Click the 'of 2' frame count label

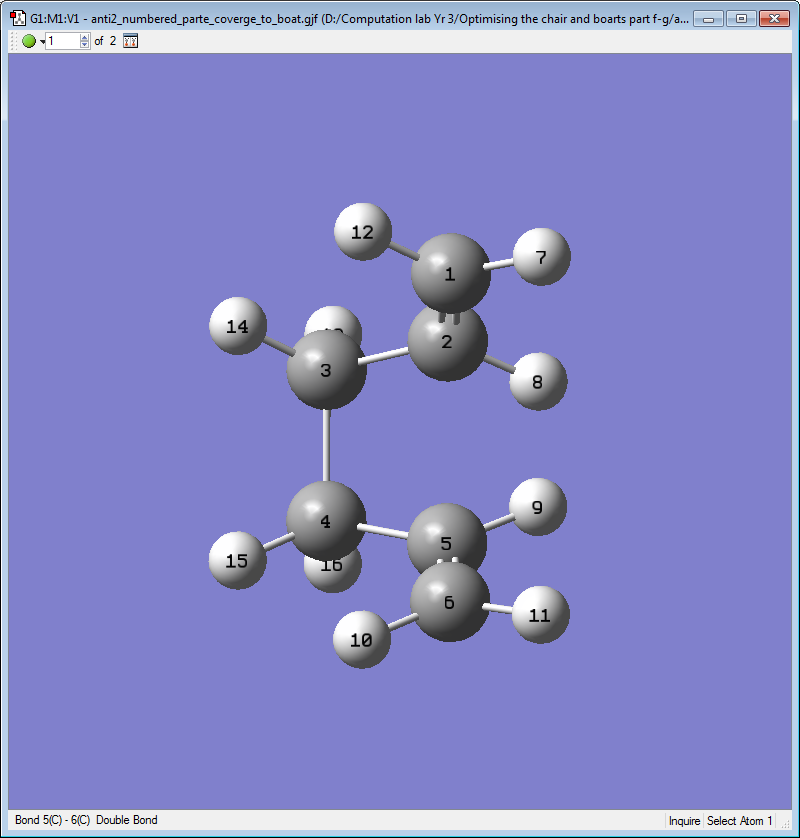point(105,41)
